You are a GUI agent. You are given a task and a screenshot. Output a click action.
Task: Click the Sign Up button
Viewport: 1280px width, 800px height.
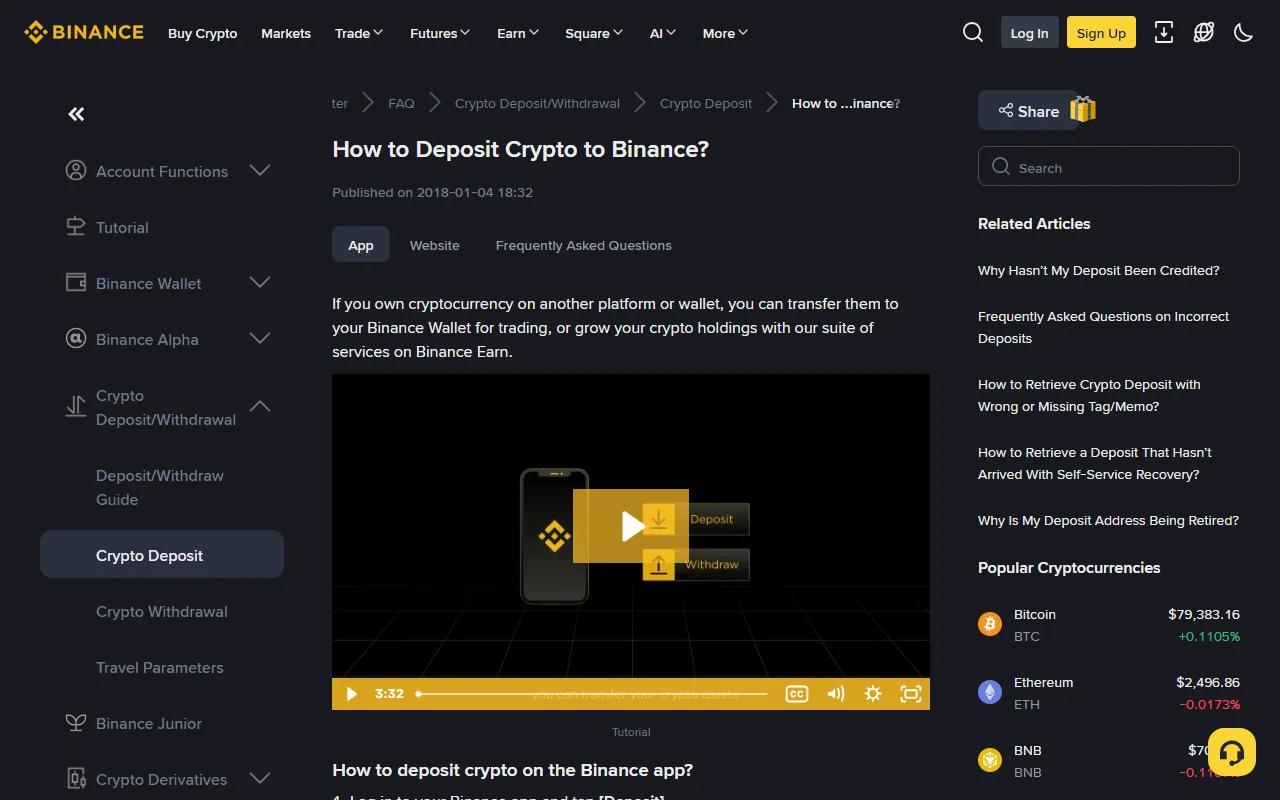(x=1101, y=33)
